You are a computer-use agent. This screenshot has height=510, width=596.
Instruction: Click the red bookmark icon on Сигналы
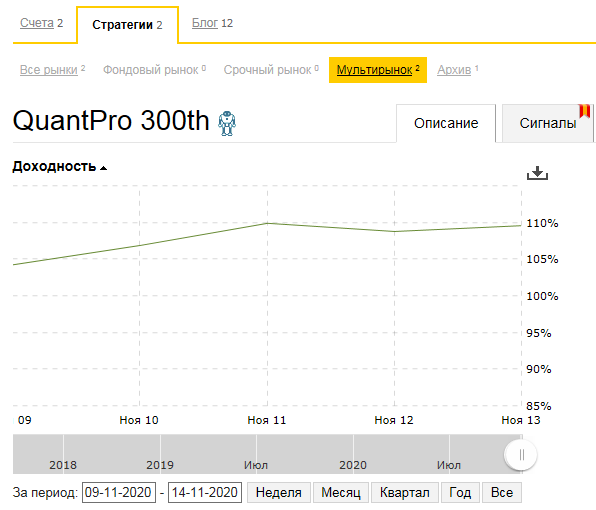(585, 111)
